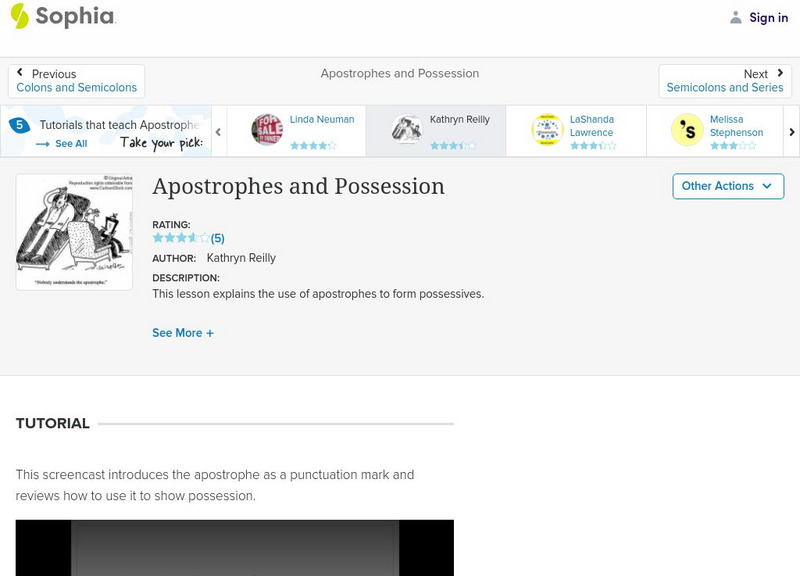Go to Previous: Colons and Semicolons
This screenshot has height=576, width=800.
coord(76,81)
